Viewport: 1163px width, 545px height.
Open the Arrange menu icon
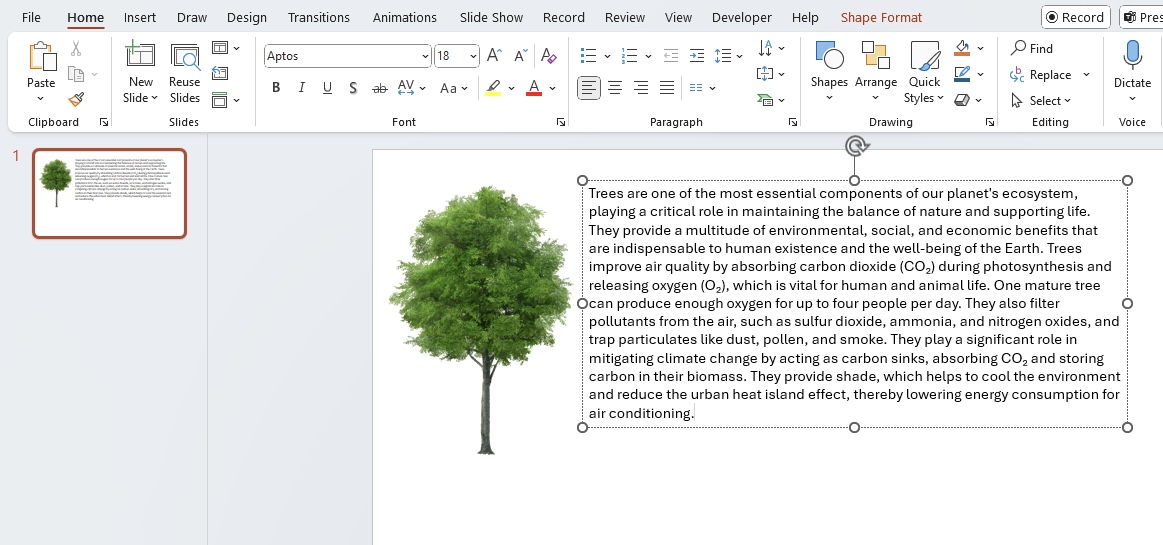876,56
